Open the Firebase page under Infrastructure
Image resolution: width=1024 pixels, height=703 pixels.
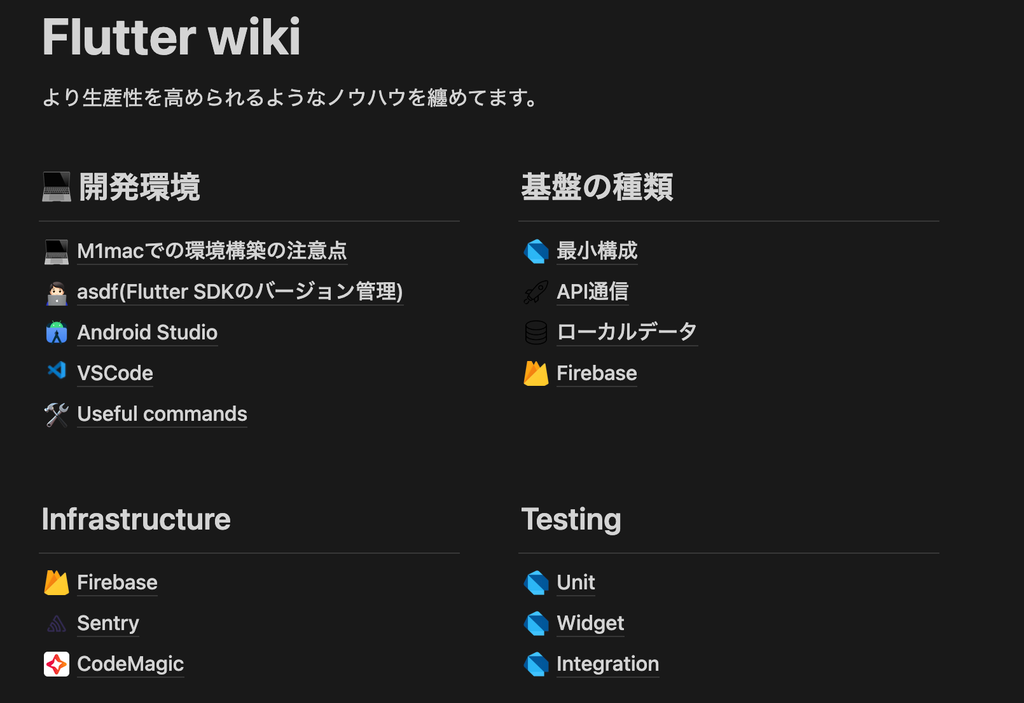coord(117,582)
